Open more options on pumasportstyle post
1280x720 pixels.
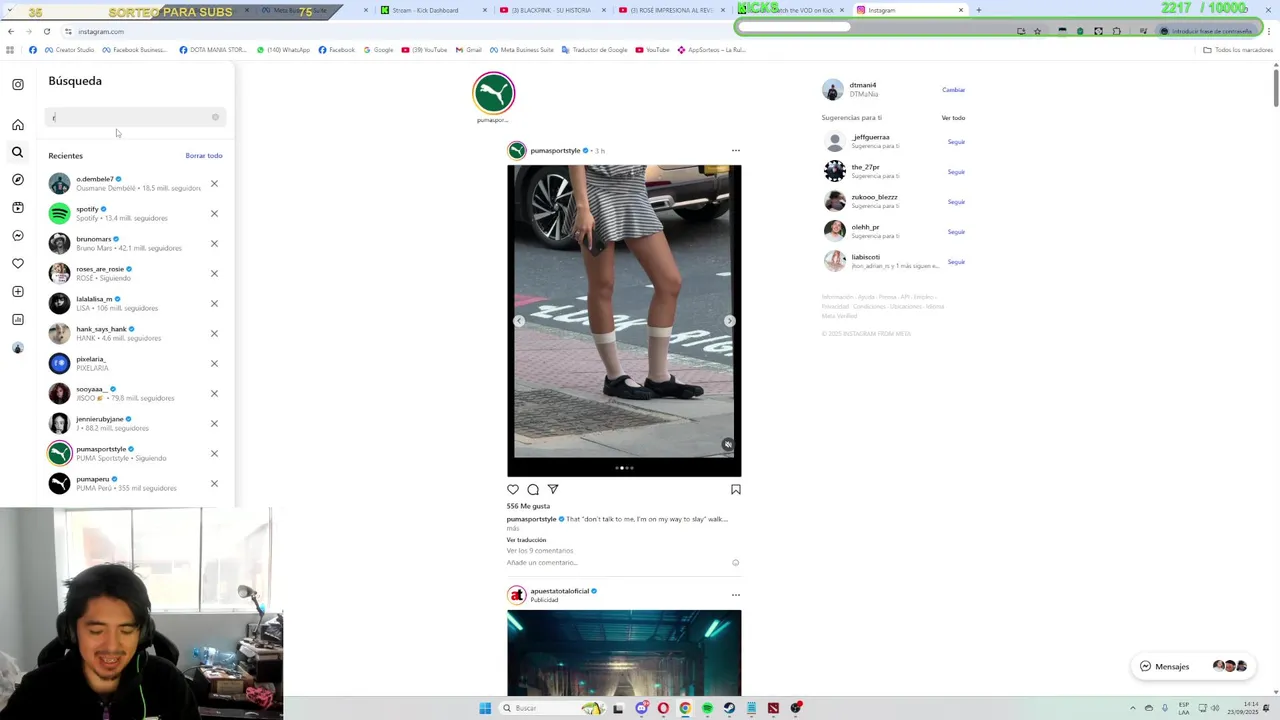coord(735,151)
